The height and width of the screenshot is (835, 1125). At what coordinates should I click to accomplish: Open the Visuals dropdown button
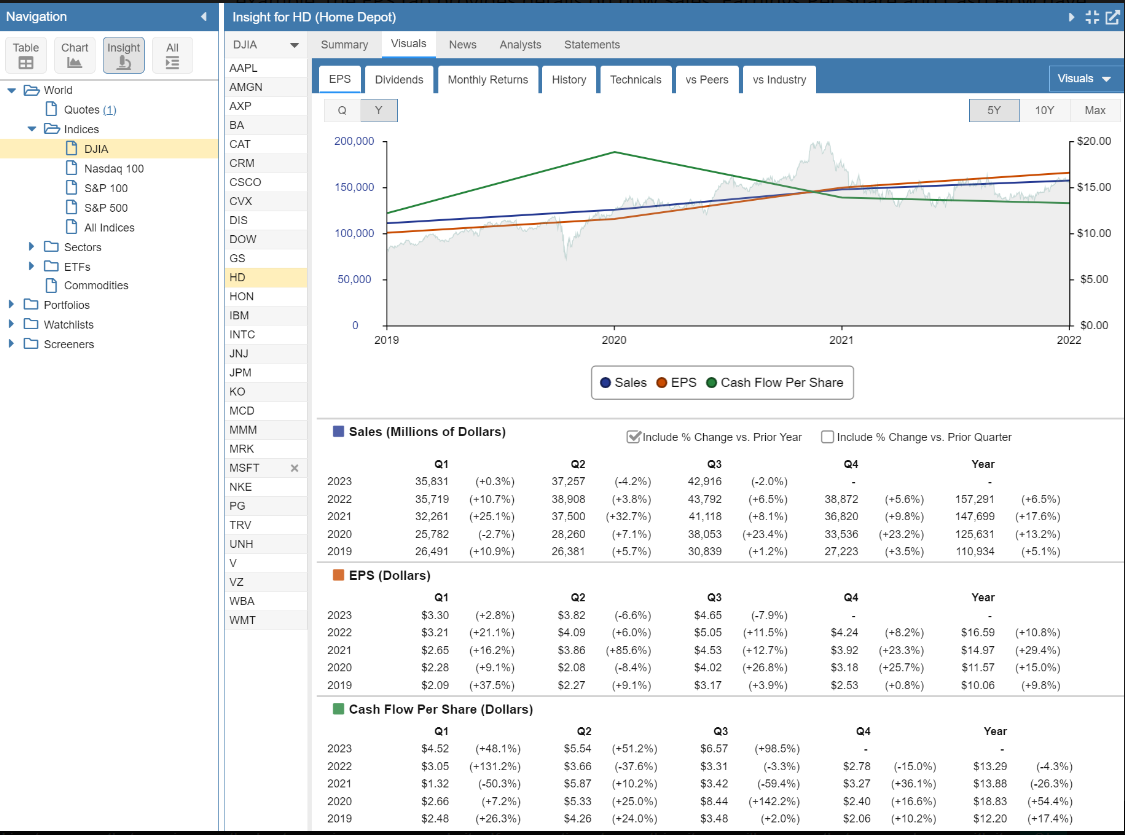click(1083, 79)
